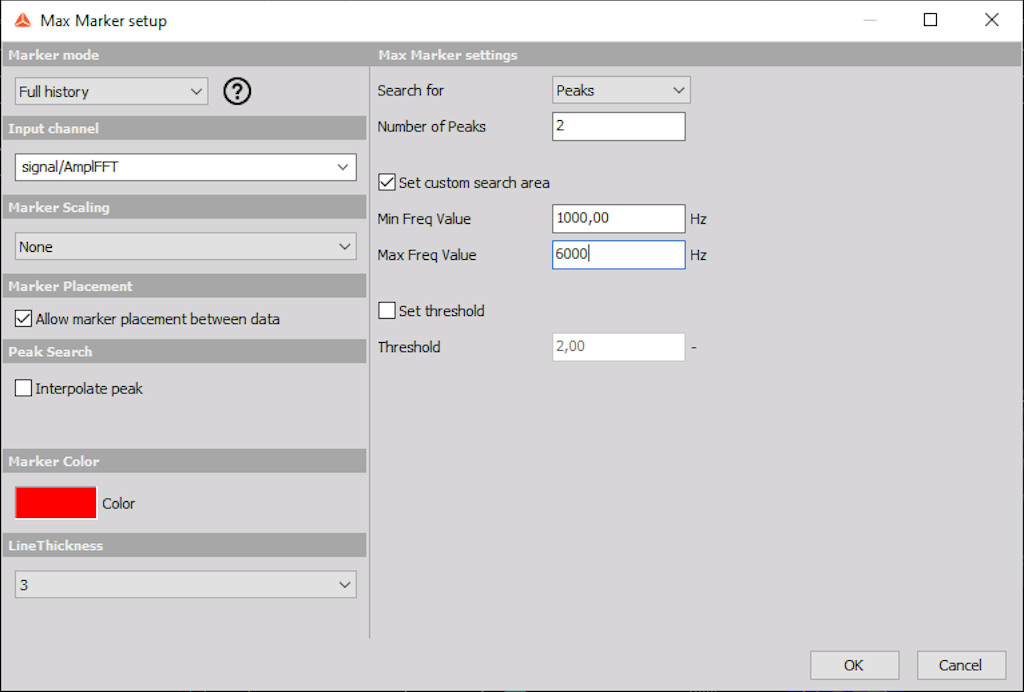Viewport: 1024px width, 692px height.
Task: Close the Max Marker setup dialog
Action: tap(991, 20)
